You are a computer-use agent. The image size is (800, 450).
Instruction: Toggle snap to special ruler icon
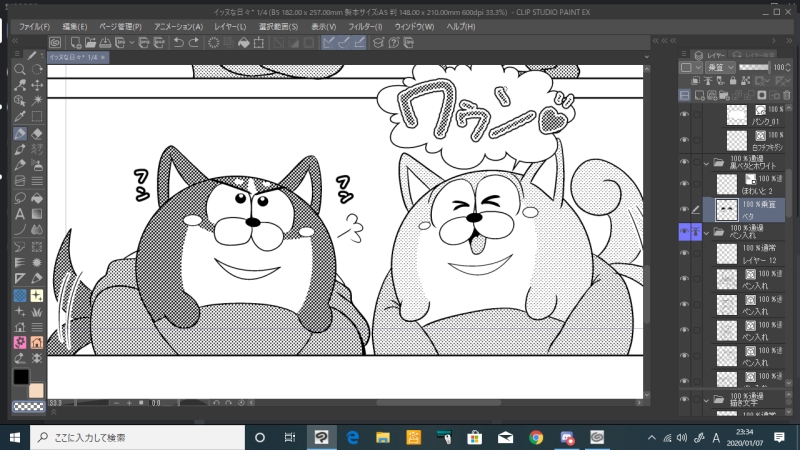click(344, 43)
